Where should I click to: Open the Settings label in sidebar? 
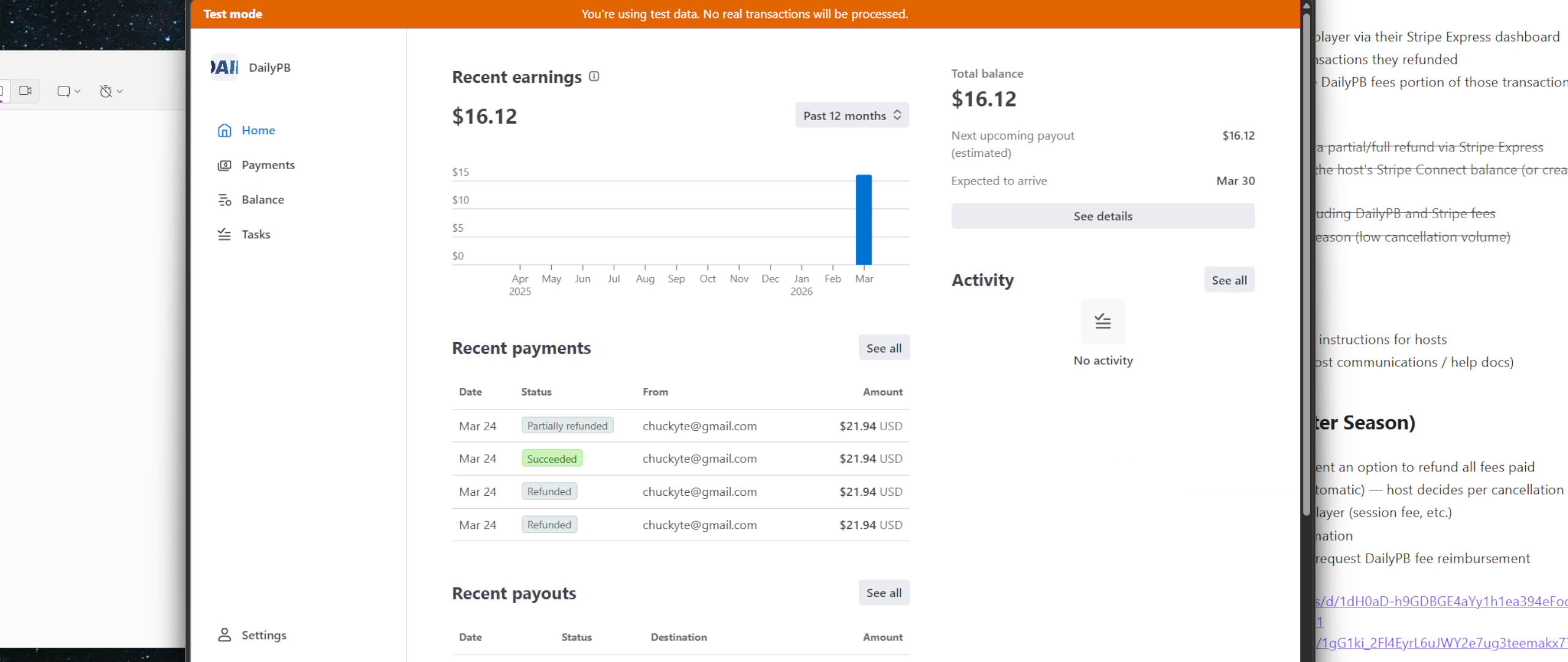point(263,635)
